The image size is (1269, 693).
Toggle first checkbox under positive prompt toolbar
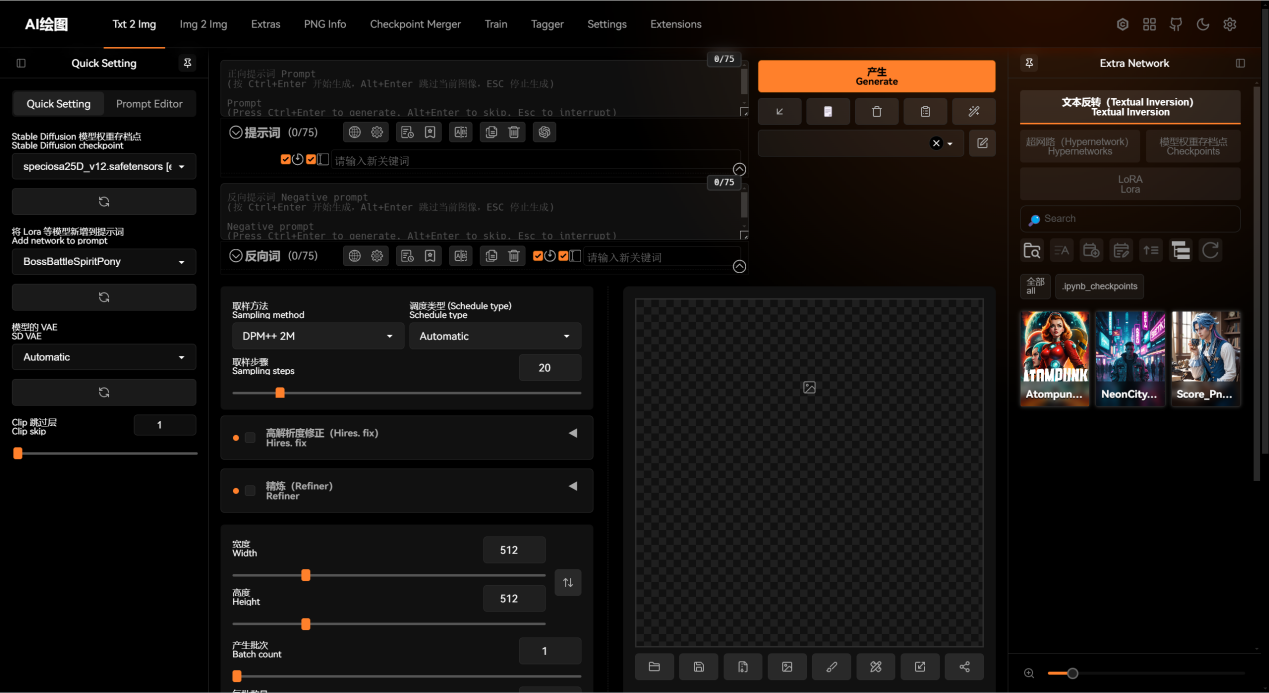point(286,160)
